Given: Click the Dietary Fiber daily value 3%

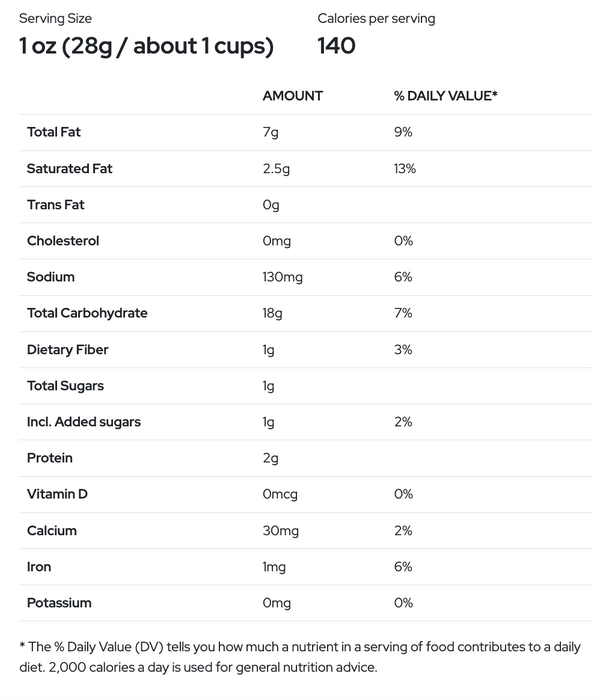Looking at the screenshot, I should [x=403, y=350].
